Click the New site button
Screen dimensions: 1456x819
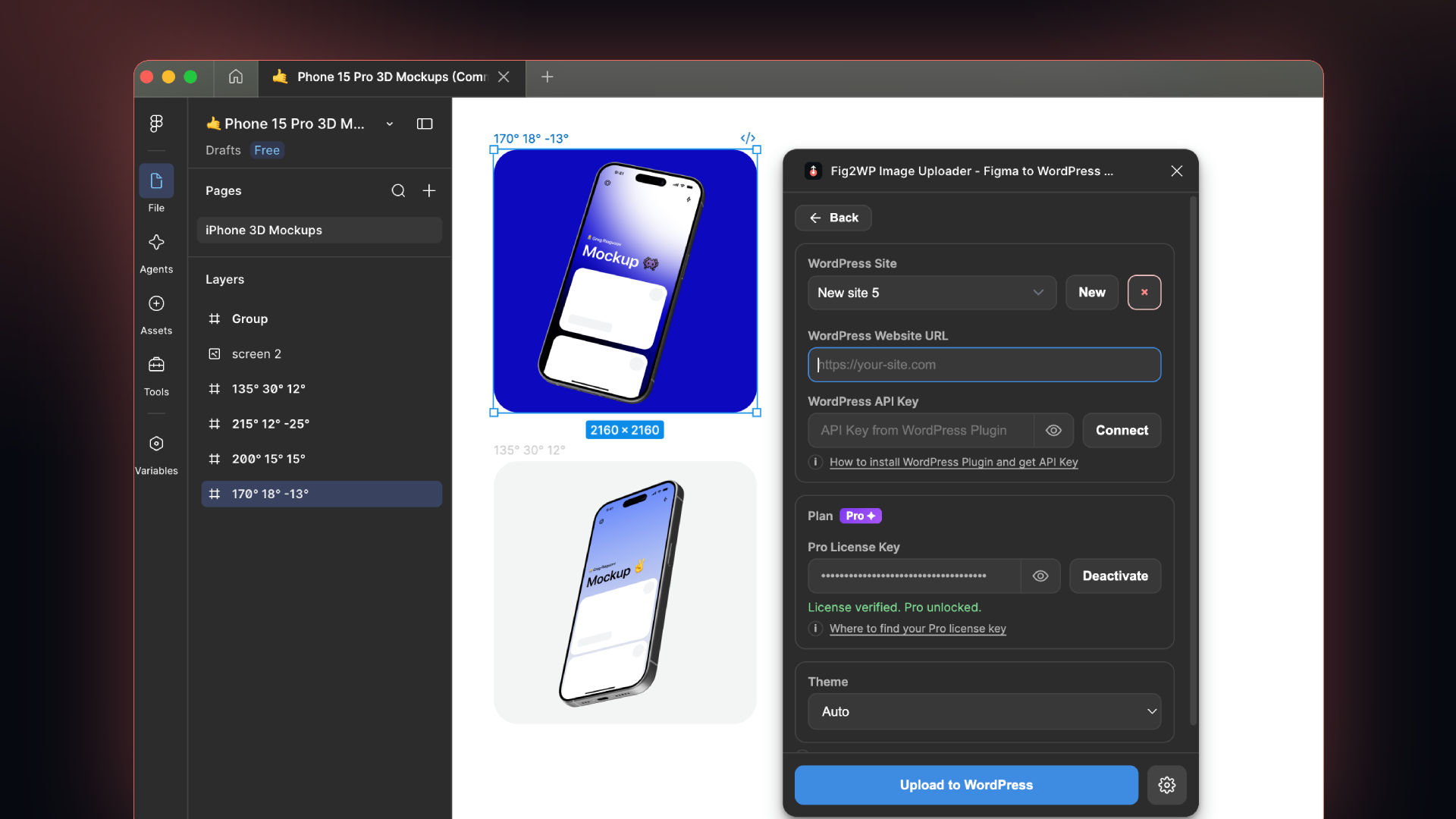click(x=1092, y=293)
